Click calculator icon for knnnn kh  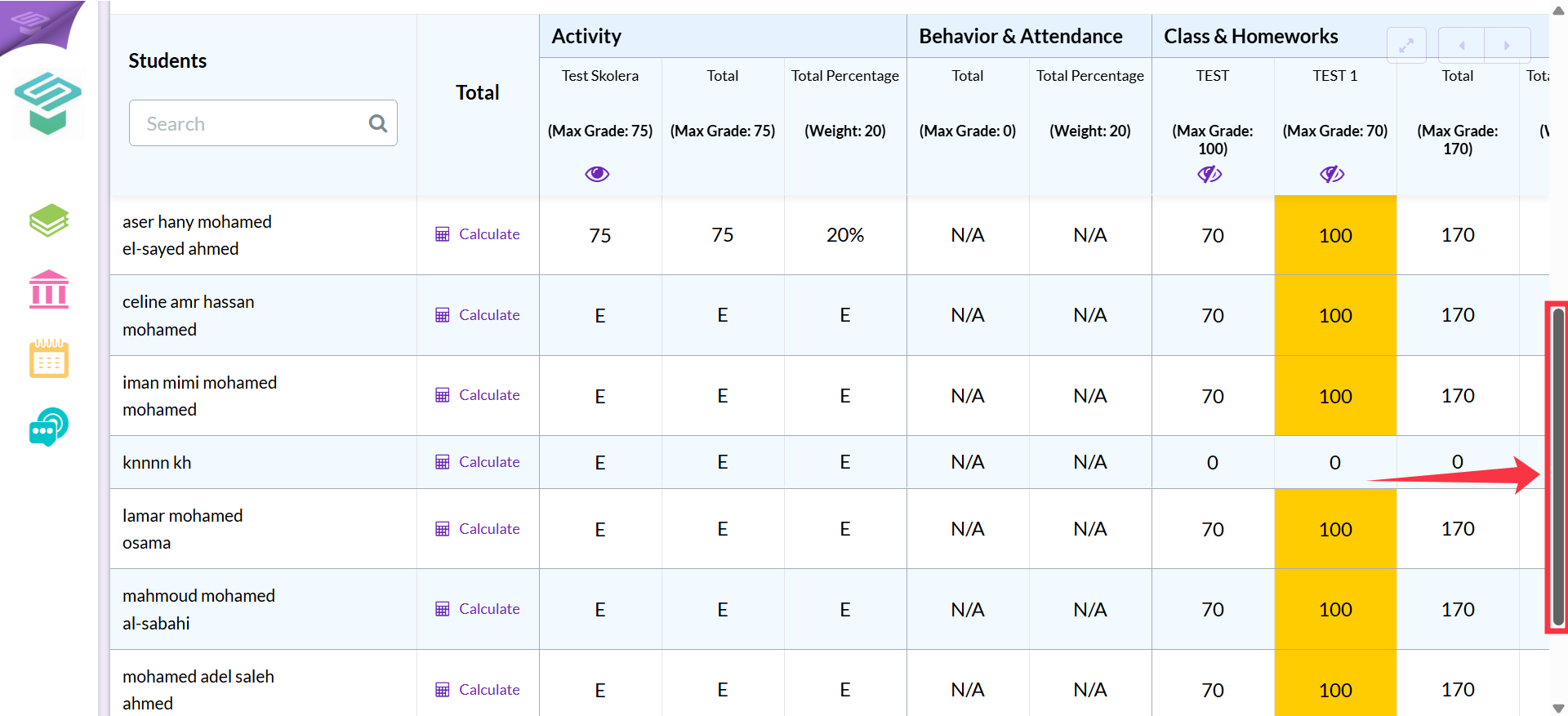(x=442, y=462)
